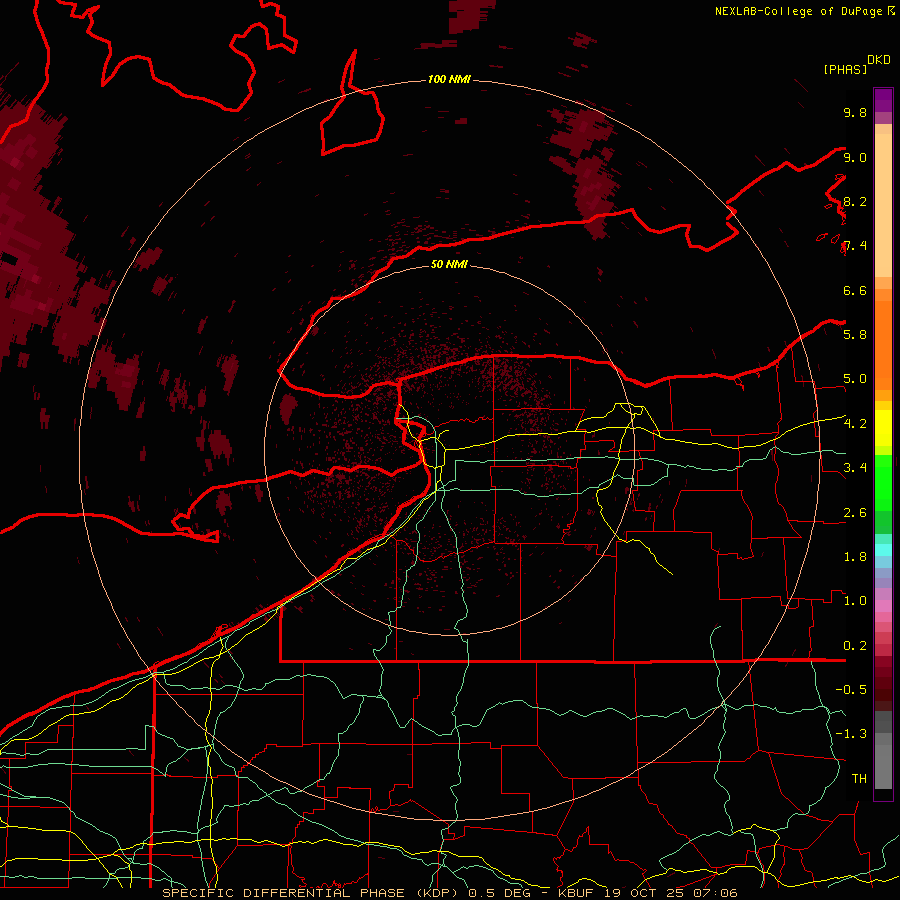Click the "NEXLAB-College of DuPage" credit text
900x900 pixels.
(798, 11)
